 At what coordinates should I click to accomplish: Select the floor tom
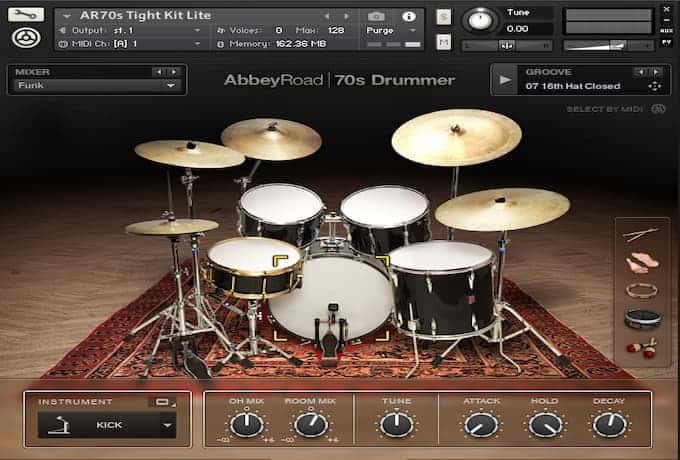(442, 288)
